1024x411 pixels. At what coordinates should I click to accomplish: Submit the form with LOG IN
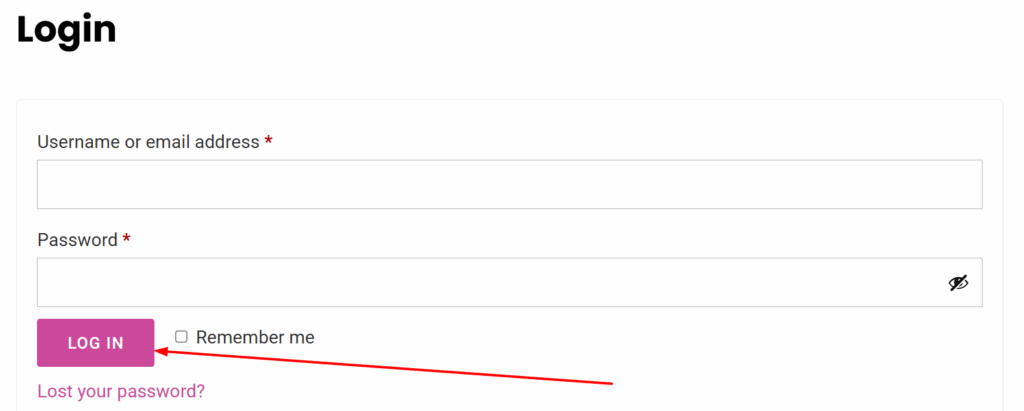pyautogui.click(x=95, y=343)
